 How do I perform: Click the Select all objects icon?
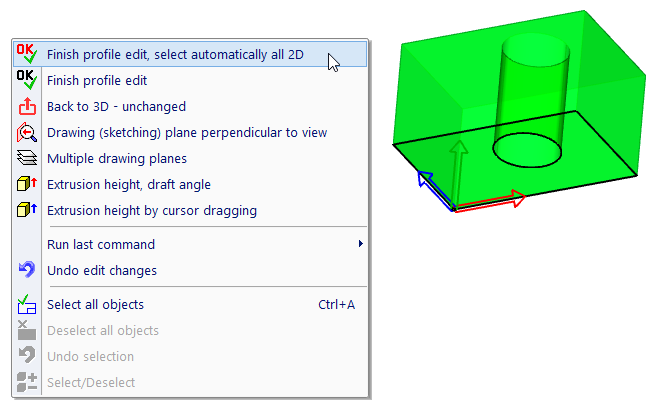pos(26,304)
